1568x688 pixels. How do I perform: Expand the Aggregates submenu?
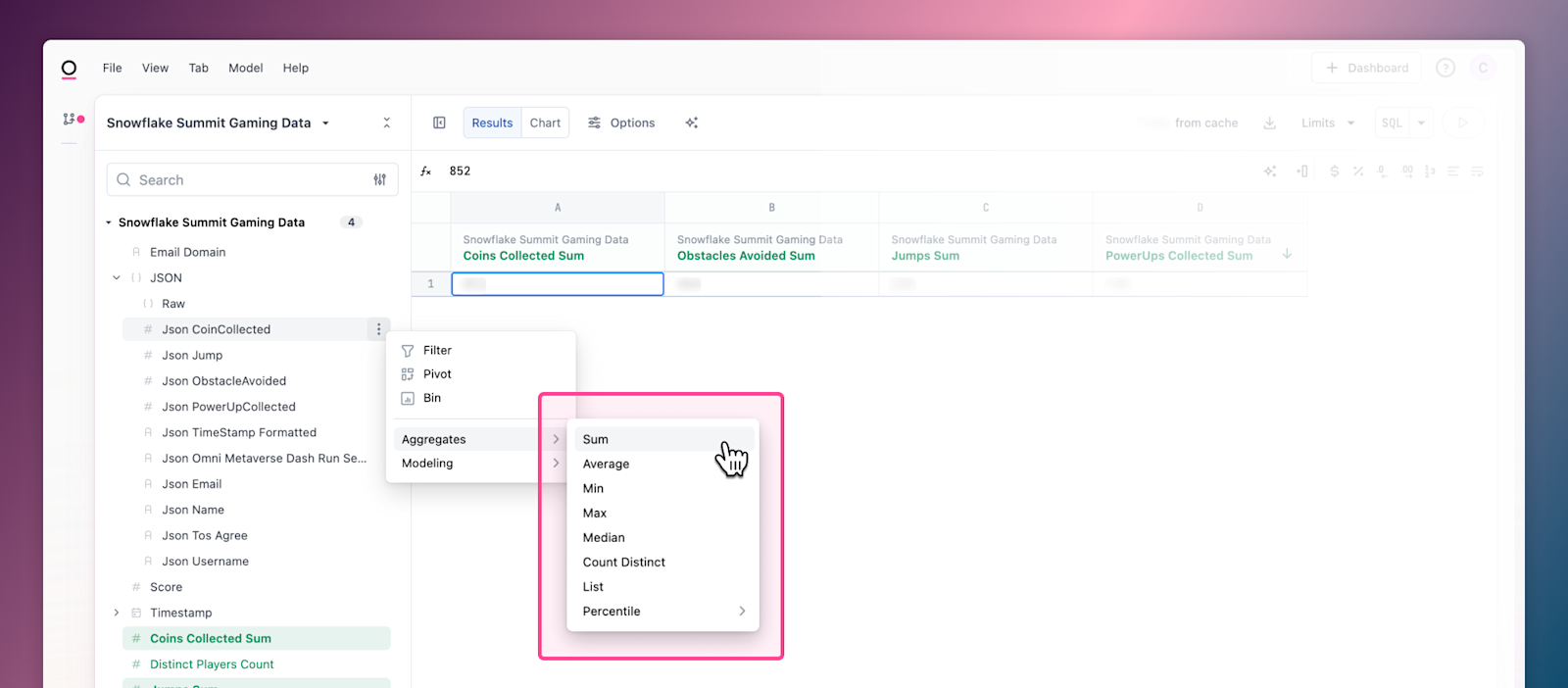[480, 439]
